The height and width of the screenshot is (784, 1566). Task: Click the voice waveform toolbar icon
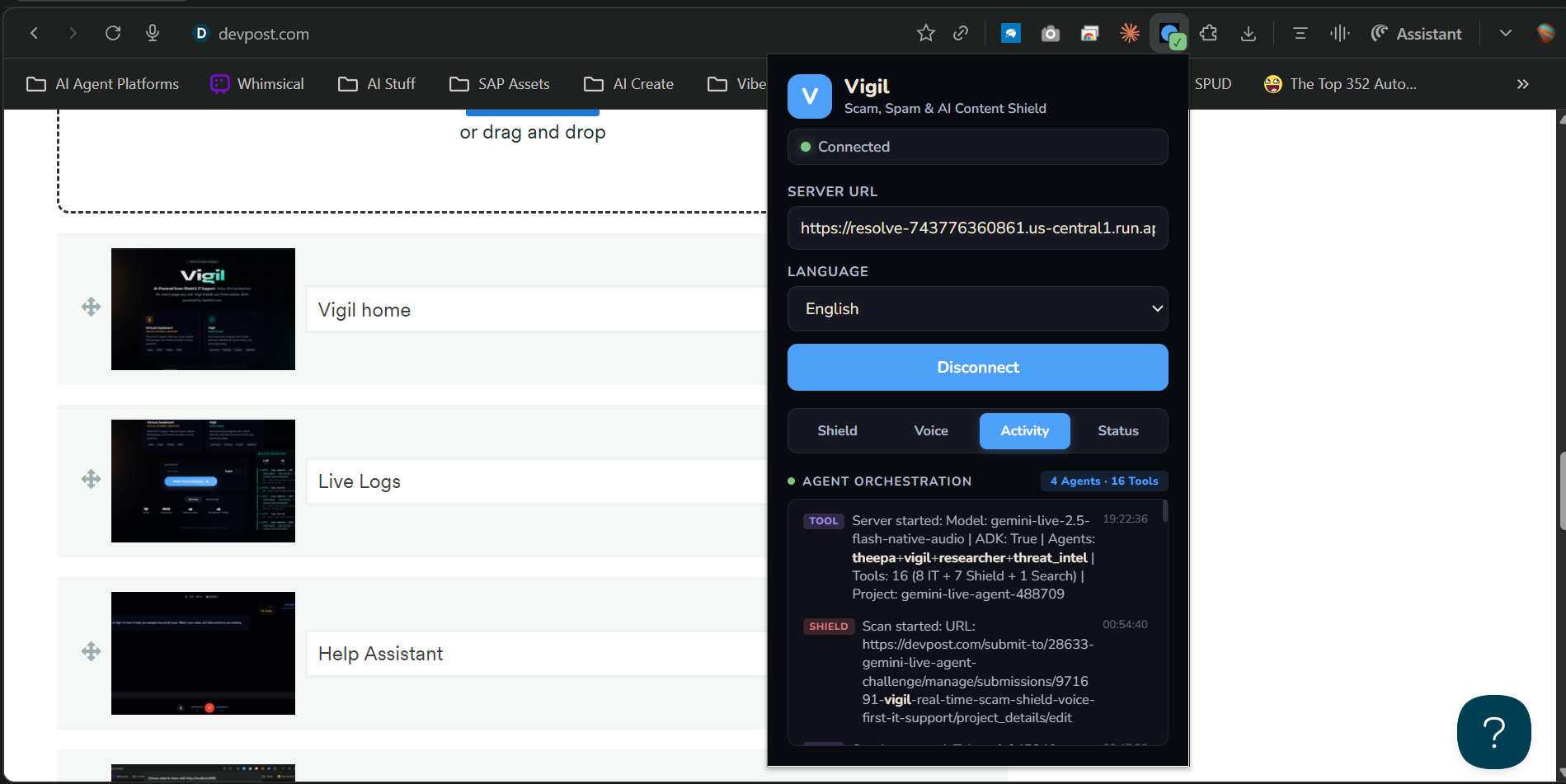pos(1339,33)
